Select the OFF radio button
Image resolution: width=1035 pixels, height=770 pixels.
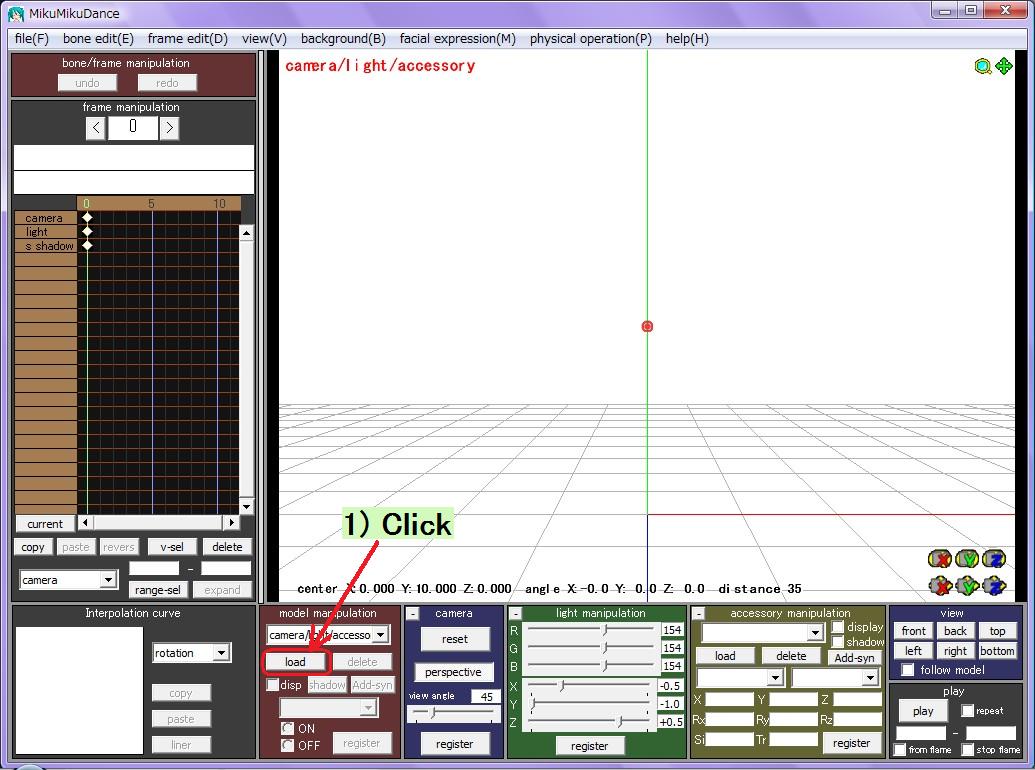(x=287, y=745)
